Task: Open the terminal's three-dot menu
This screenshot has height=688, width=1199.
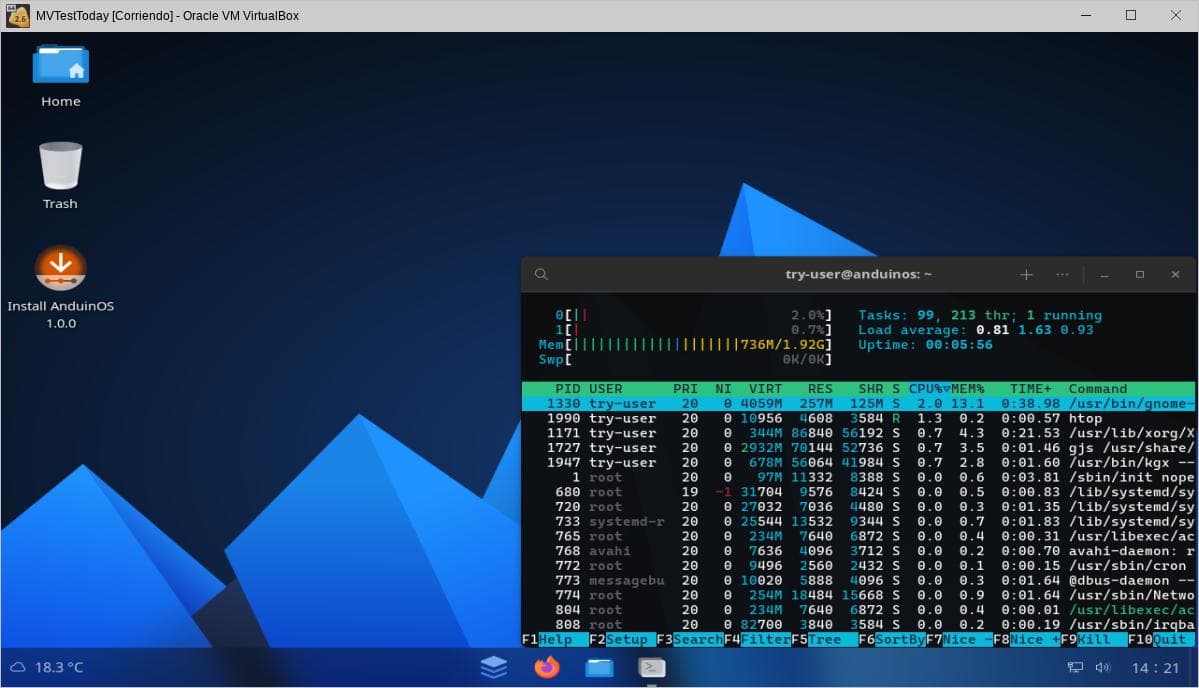Action: tap(1062, 274)
